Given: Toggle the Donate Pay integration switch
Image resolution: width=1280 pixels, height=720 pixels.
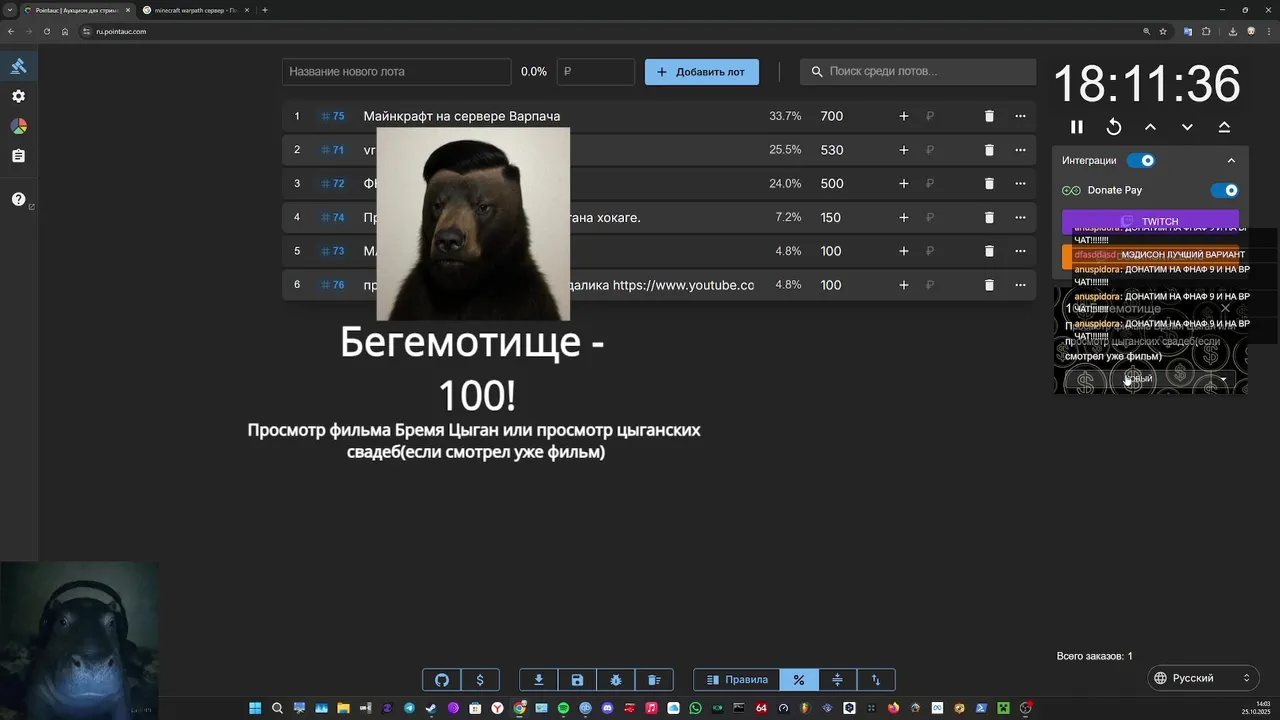Looking at the screenshot, I should [x=1224, y=190].
